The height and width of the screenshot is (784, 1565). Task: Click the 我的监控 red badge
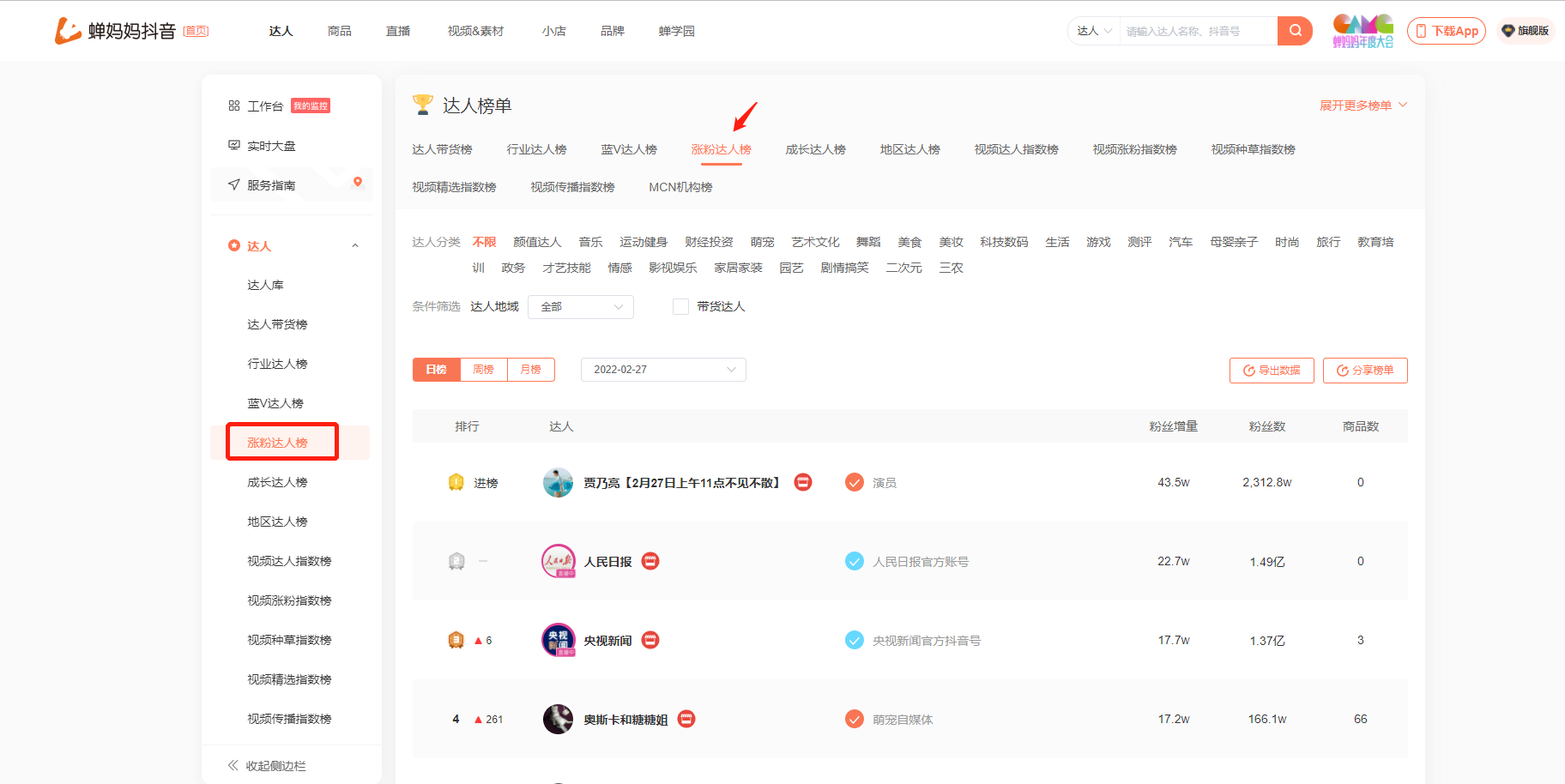(x=311, y=106)
